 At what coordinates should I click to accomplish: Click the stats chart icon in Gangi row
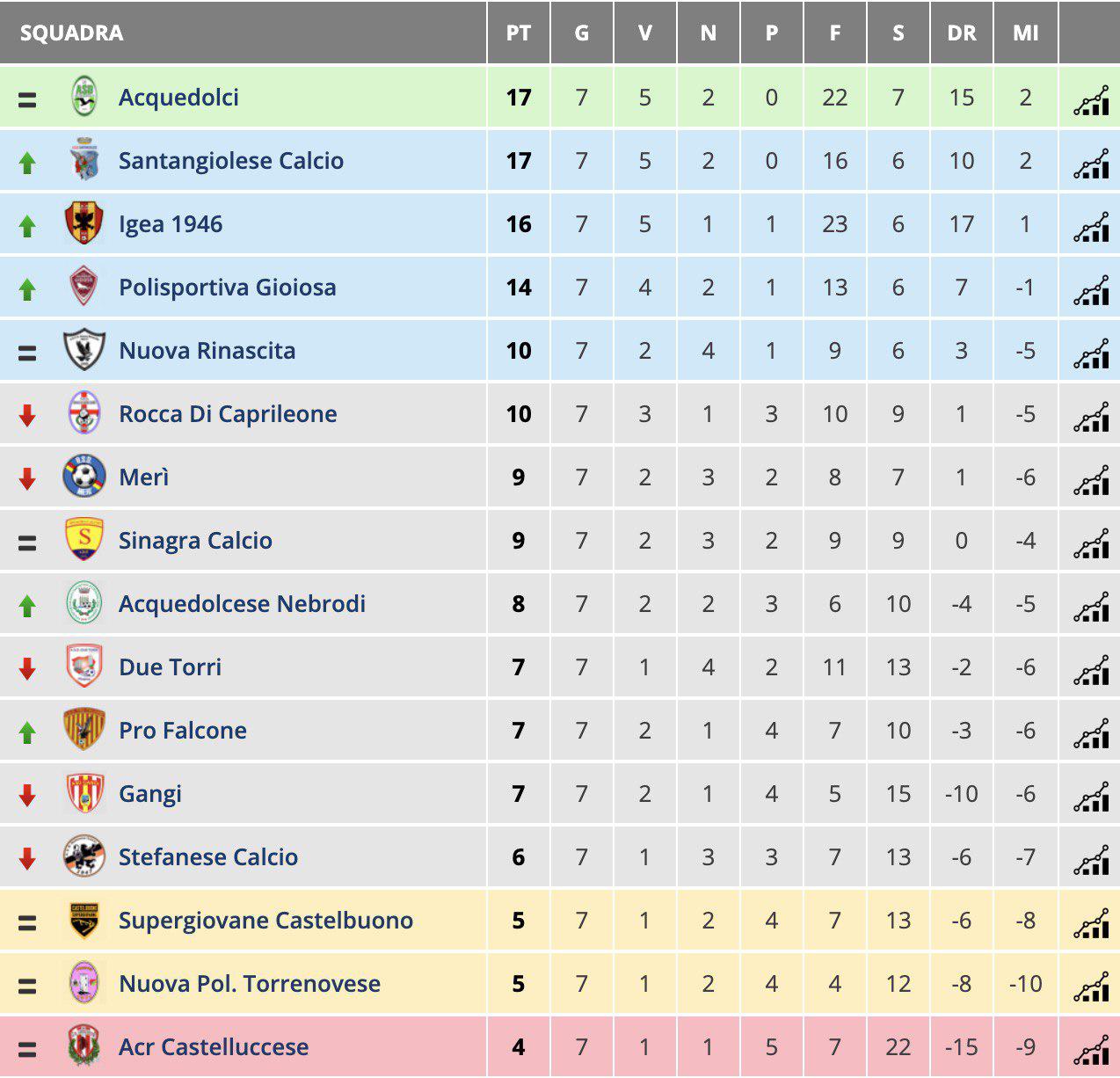pyautogui.click(x=1091, y=798)
